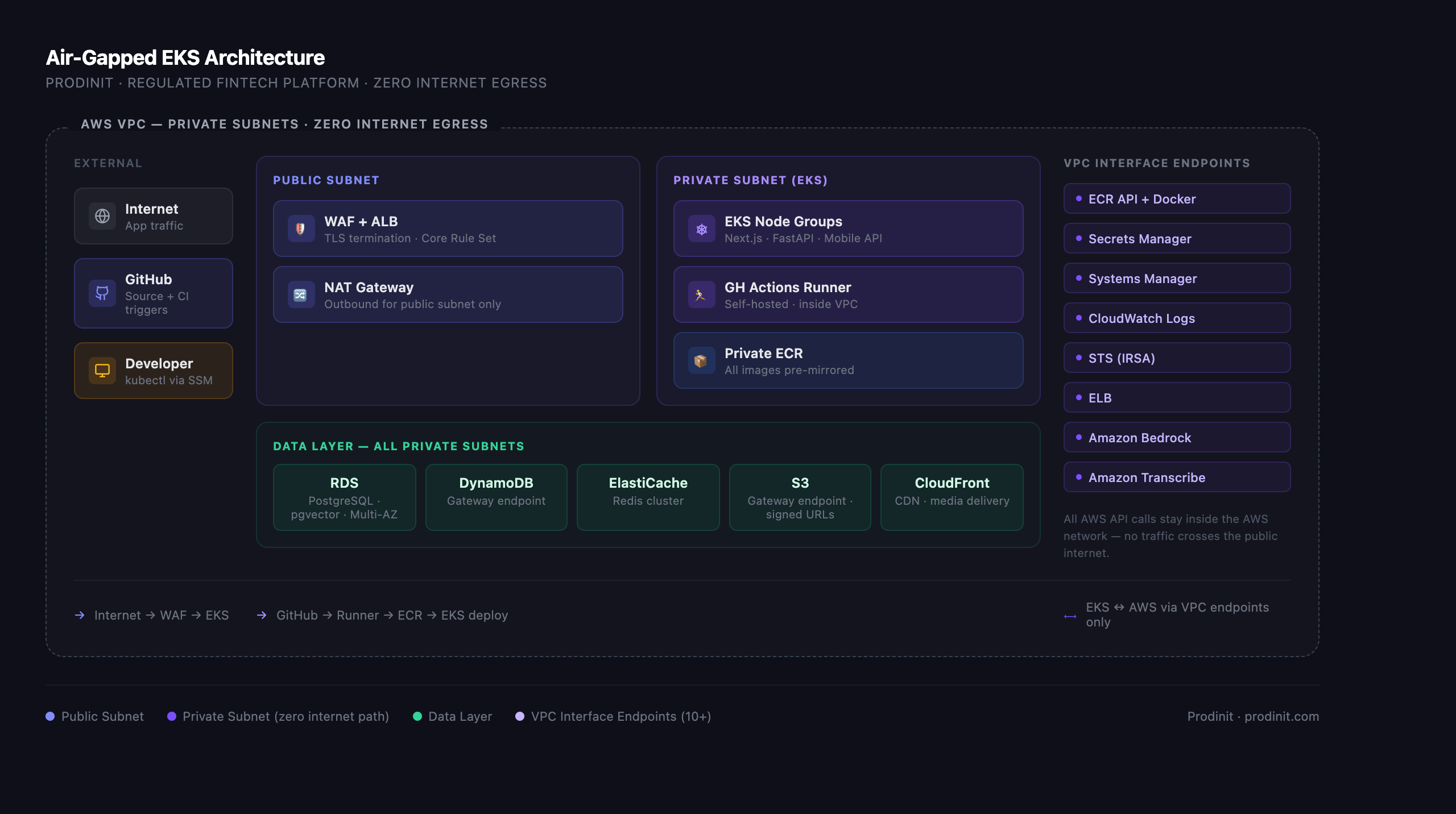
Task: Click the AWS VPC — PRIVATE SUBNETS label
Action: coord(284,124)
